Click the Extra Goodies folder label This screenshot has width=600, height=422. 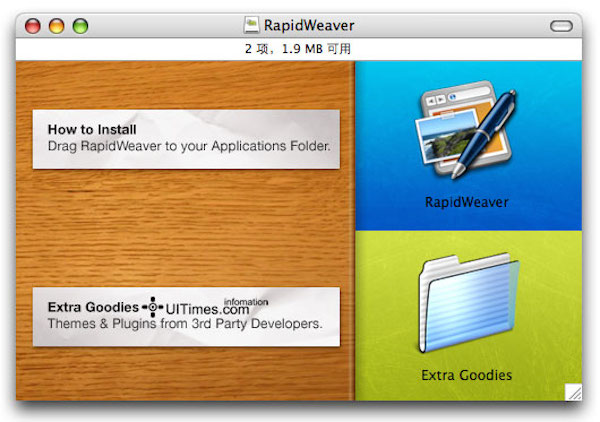(x=466, y=375)
